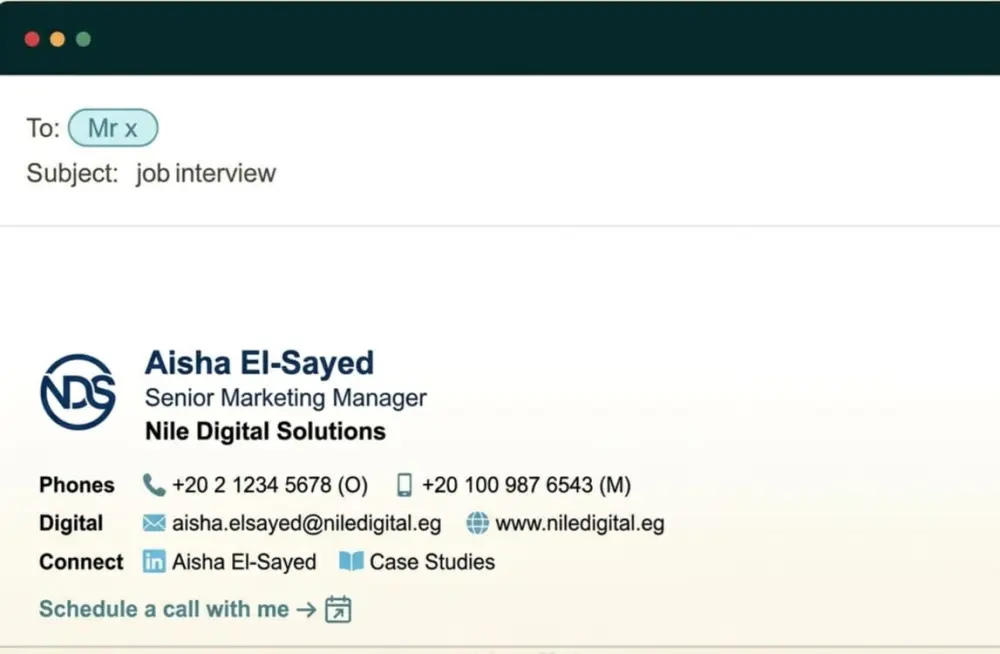Click the green traffic light button
The width and height of the screenshot is (1000, 654).
(x=84, y=39)
